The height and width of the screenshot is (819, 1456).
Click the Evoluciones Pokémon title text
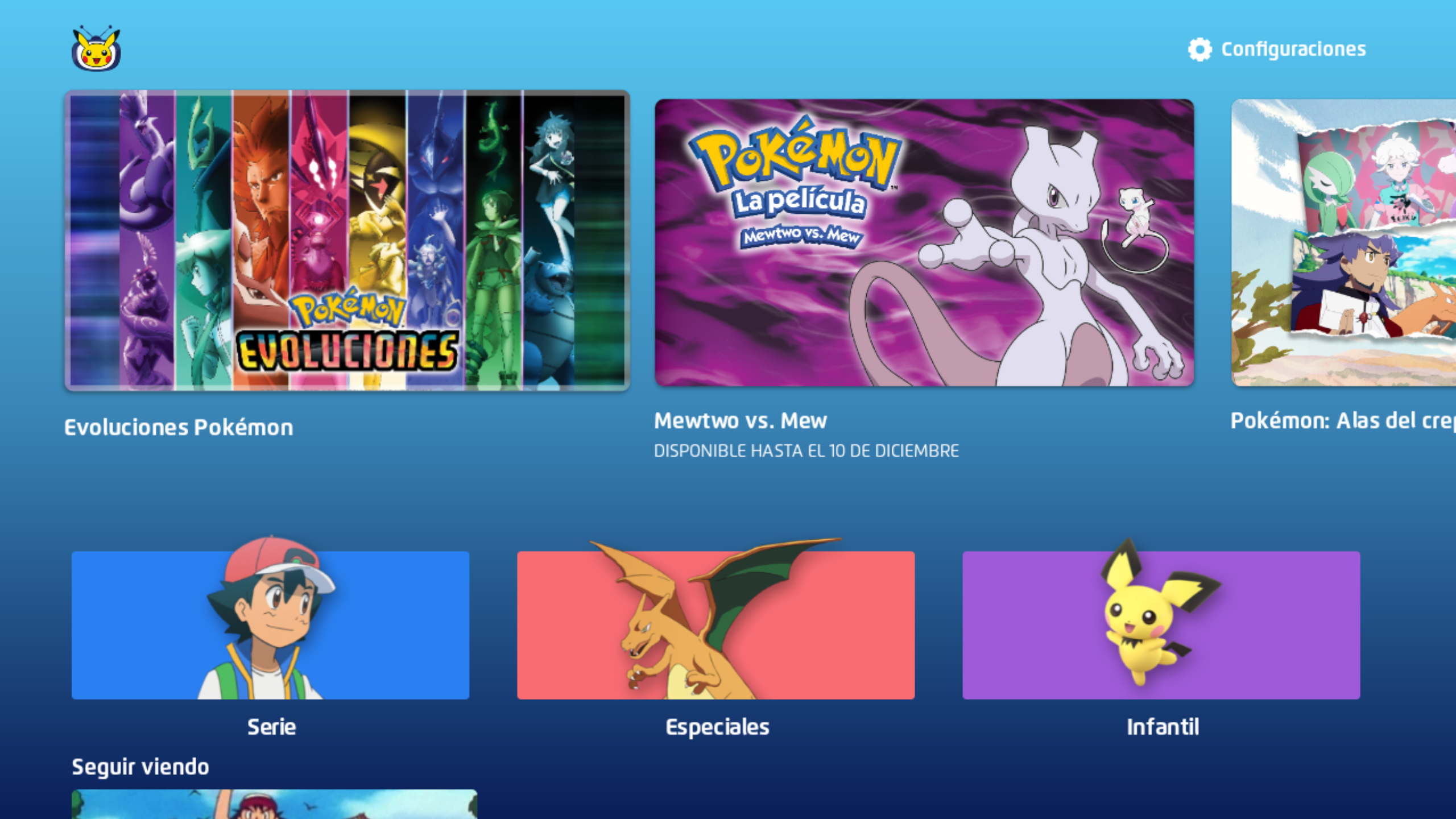pyautogui.click(x=179, y=427)
